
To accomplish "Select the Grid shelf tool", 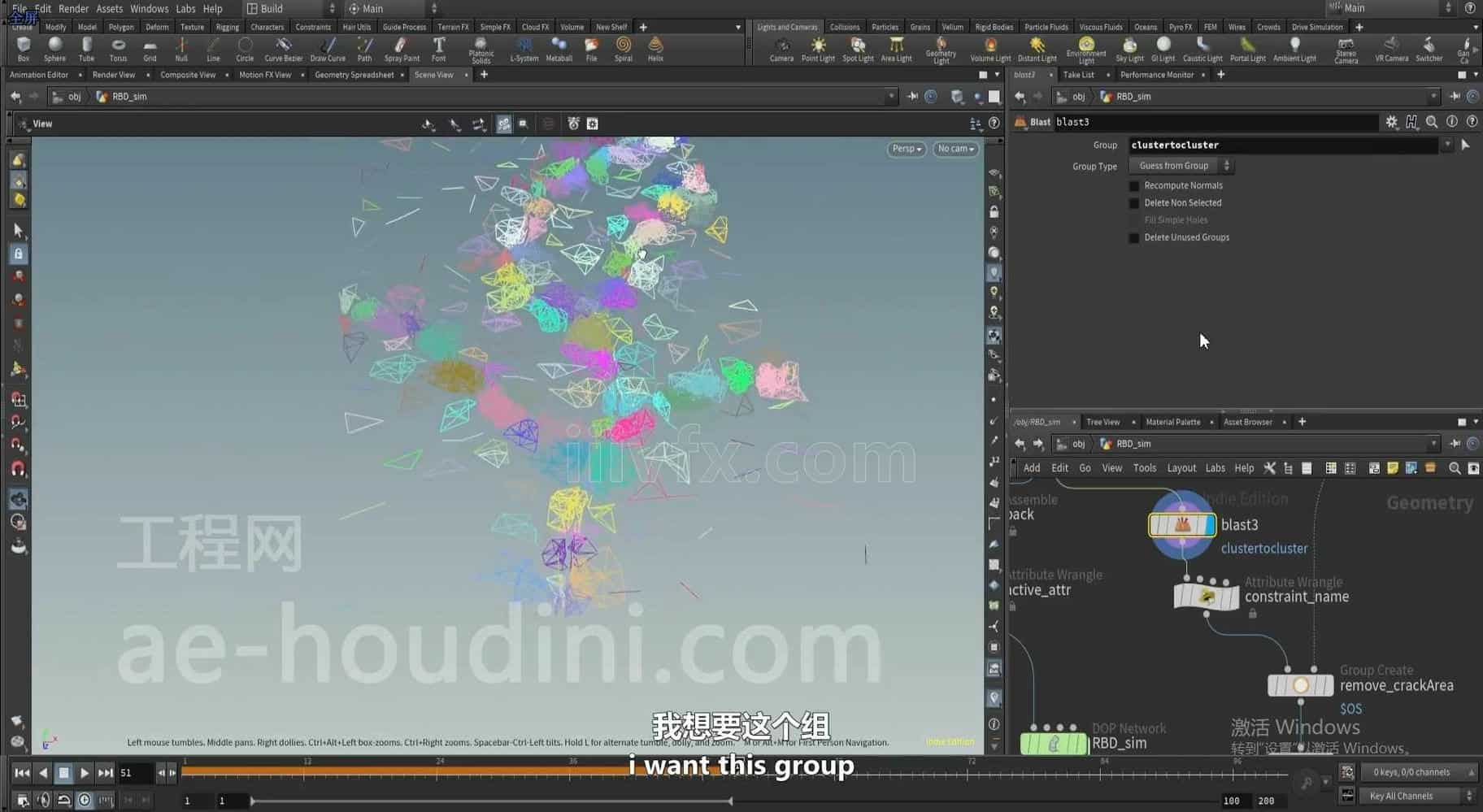I will pyautogui.click(x=150, y=49).
